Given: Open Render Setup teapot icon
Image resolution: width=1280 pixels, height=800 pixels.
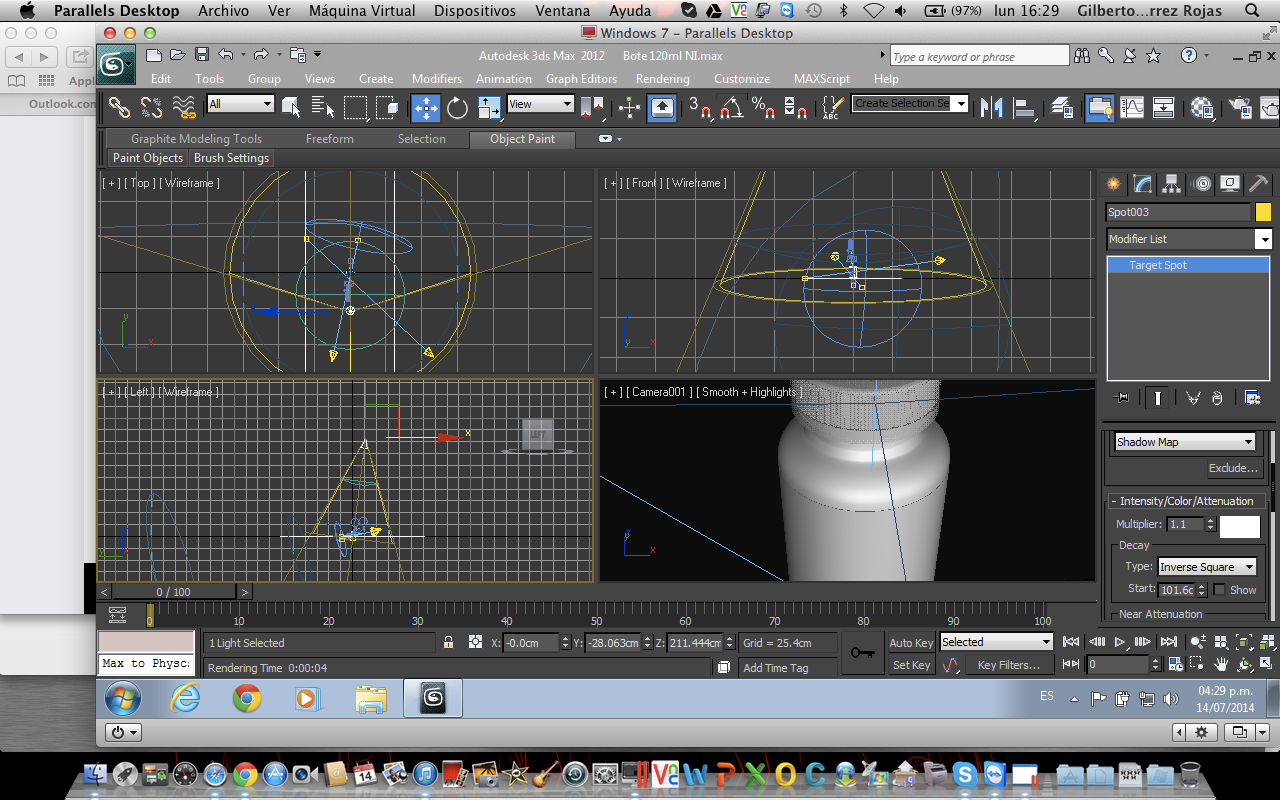Looking at the screenshot, I should 1239,106.
